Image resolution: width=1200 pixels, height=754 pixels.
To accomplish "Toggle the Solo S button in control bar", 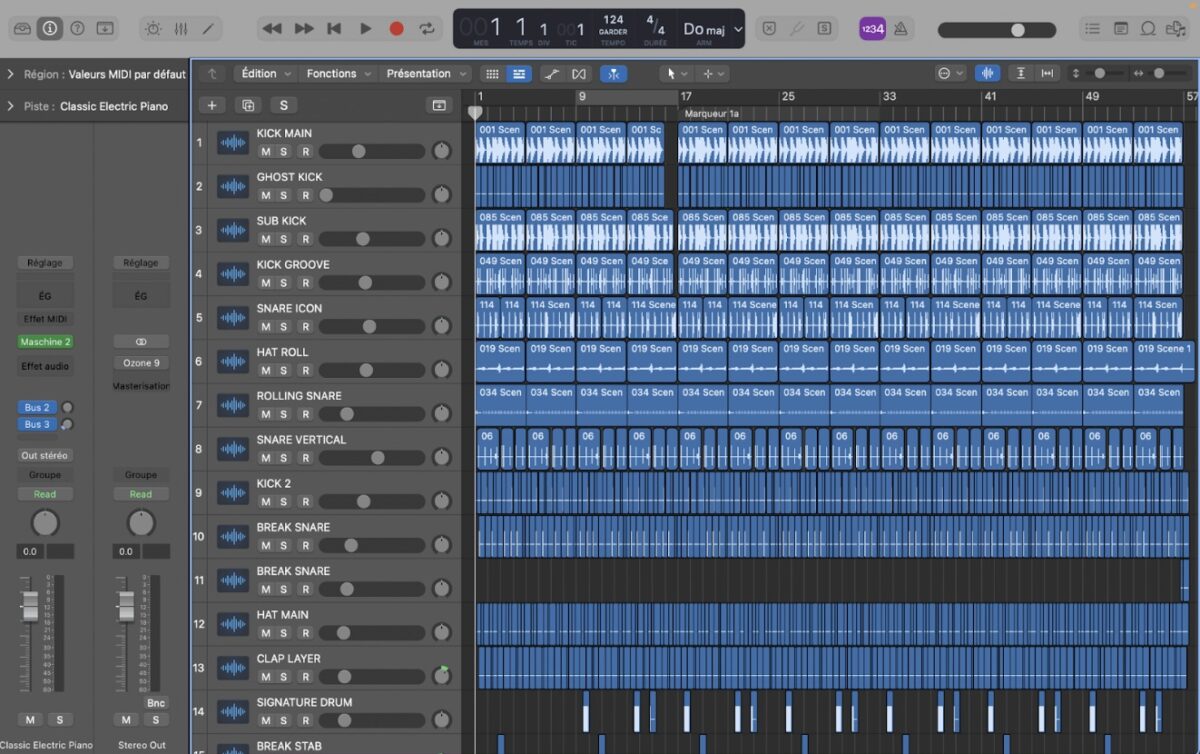I will point(823,29).
